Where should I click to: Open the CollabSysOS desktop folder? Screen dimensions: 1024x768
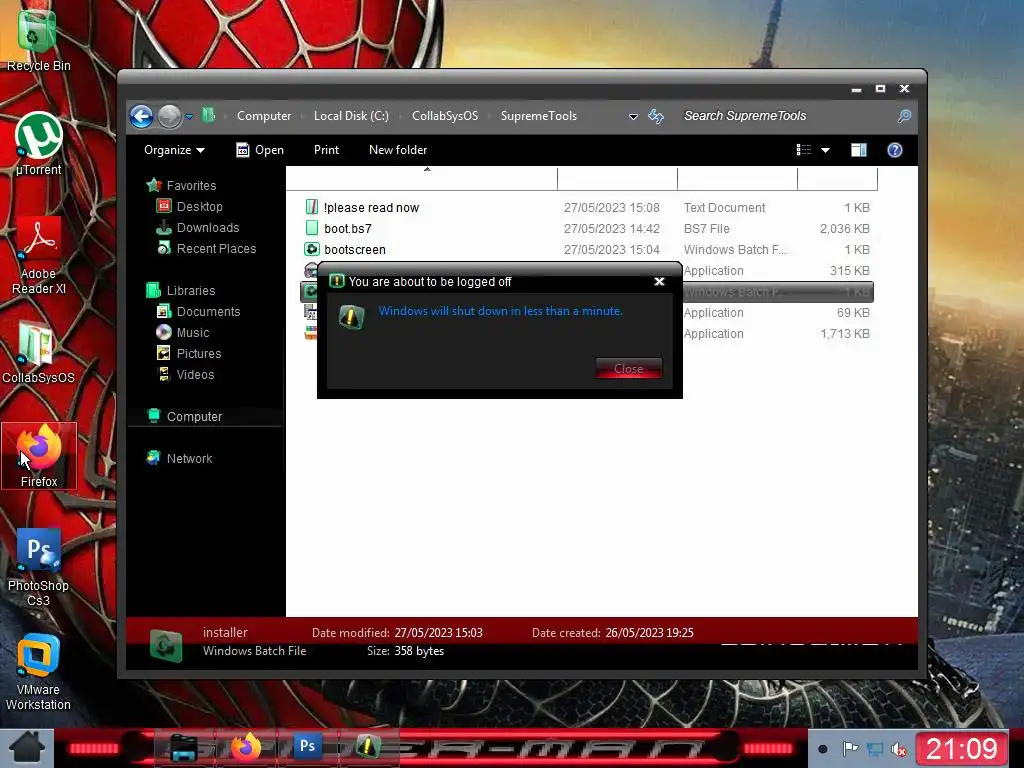(38, 353)
